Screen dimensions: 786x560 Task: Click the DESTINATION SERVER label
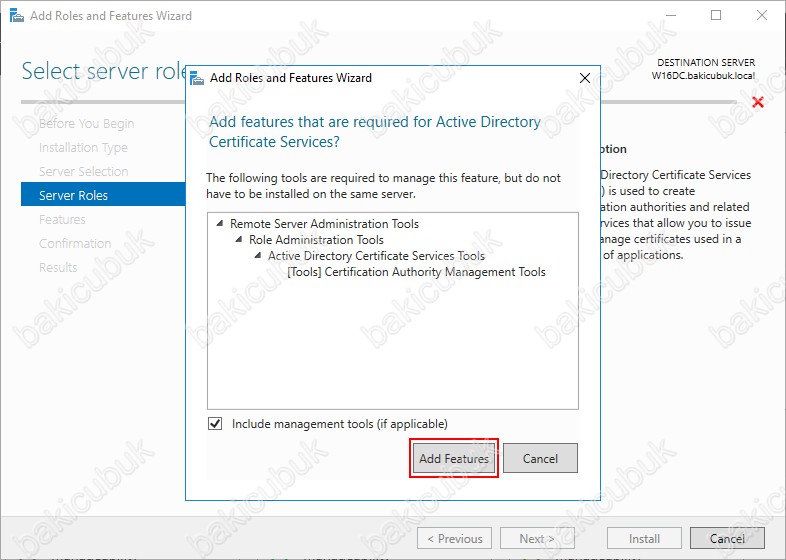click(x=706, y=63)
